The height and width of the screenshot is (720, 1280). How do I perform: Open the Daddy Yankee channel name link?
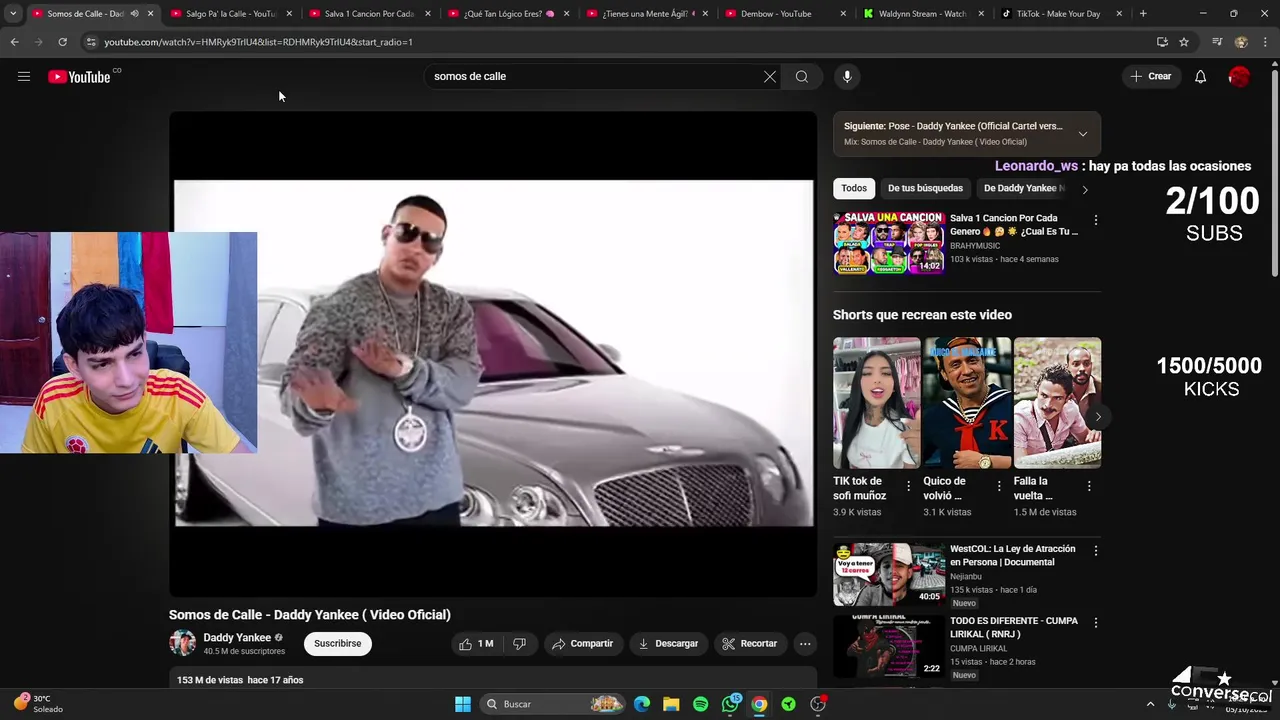237,638
